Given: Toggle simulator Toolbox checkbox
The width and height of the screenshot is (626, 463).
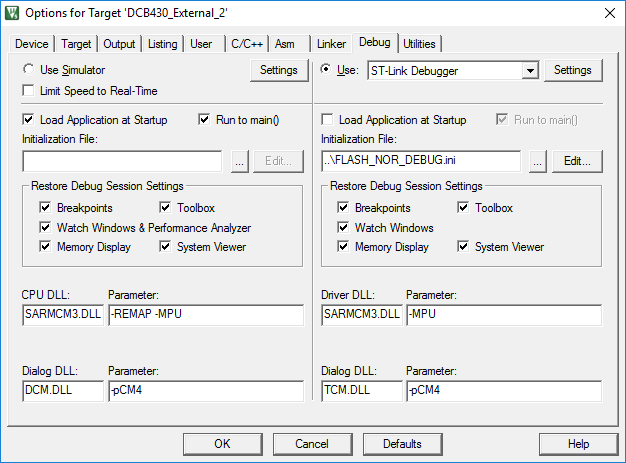Looking at the screenshot, I should click(x=165, y=208).
